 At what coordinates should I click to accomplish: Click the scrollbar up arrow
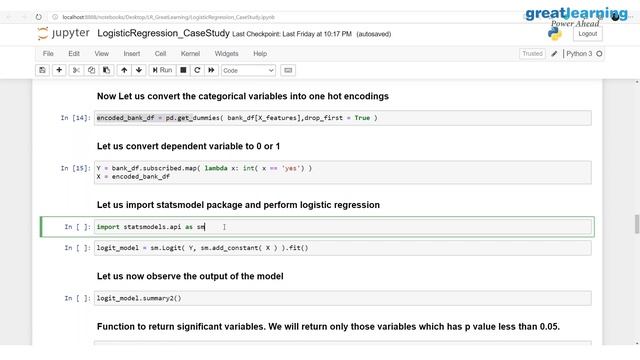point(637,82)
